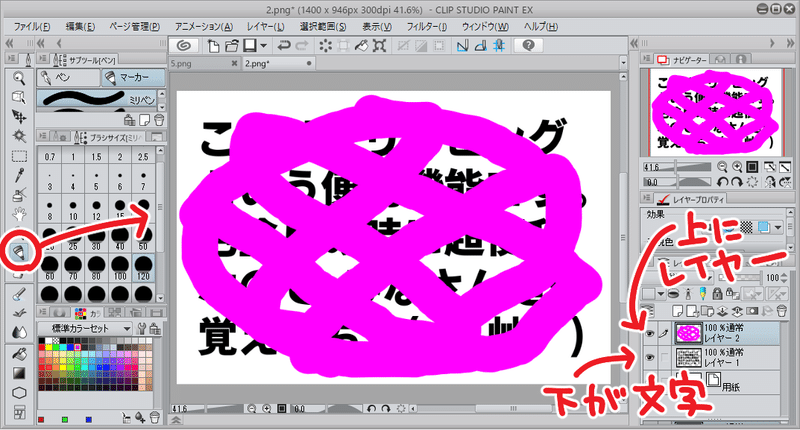Toggle Clip to layer below icon

point(673,293)
